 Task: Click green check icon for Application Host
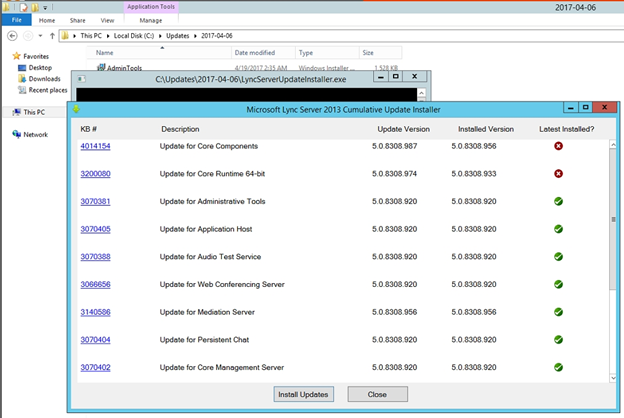point(558,229)
